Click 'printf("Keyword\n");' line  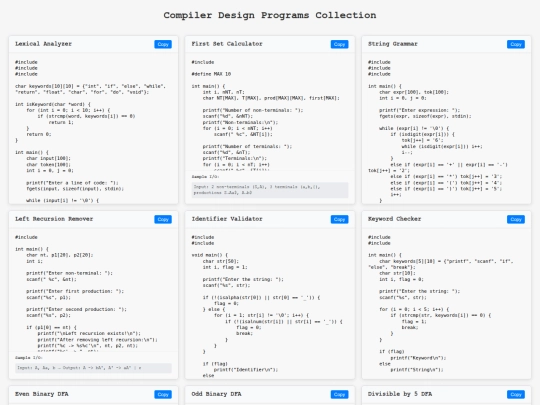418,358
